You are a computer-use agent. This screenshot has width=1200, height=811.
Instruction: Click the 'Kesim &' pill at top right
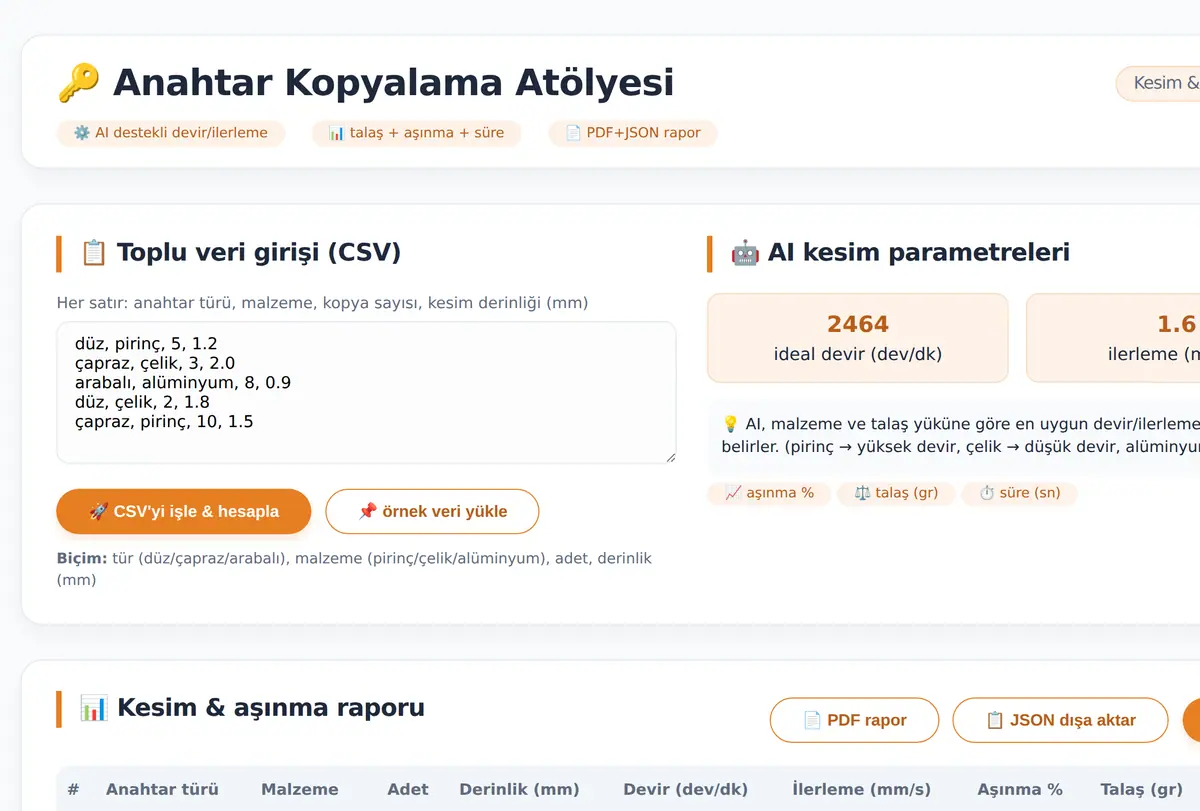tap(1159, 83)
